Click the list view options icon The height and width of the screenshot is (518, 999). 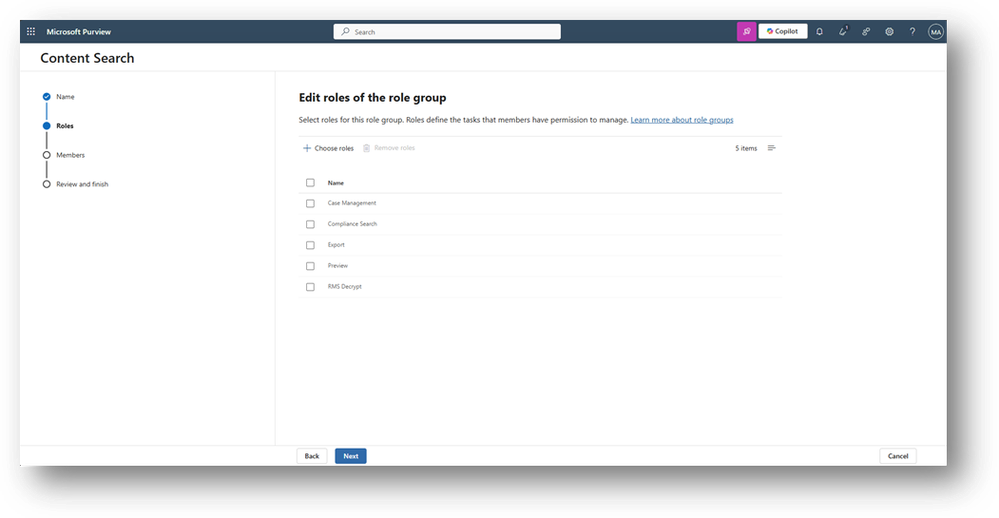(x=772, y=148)
